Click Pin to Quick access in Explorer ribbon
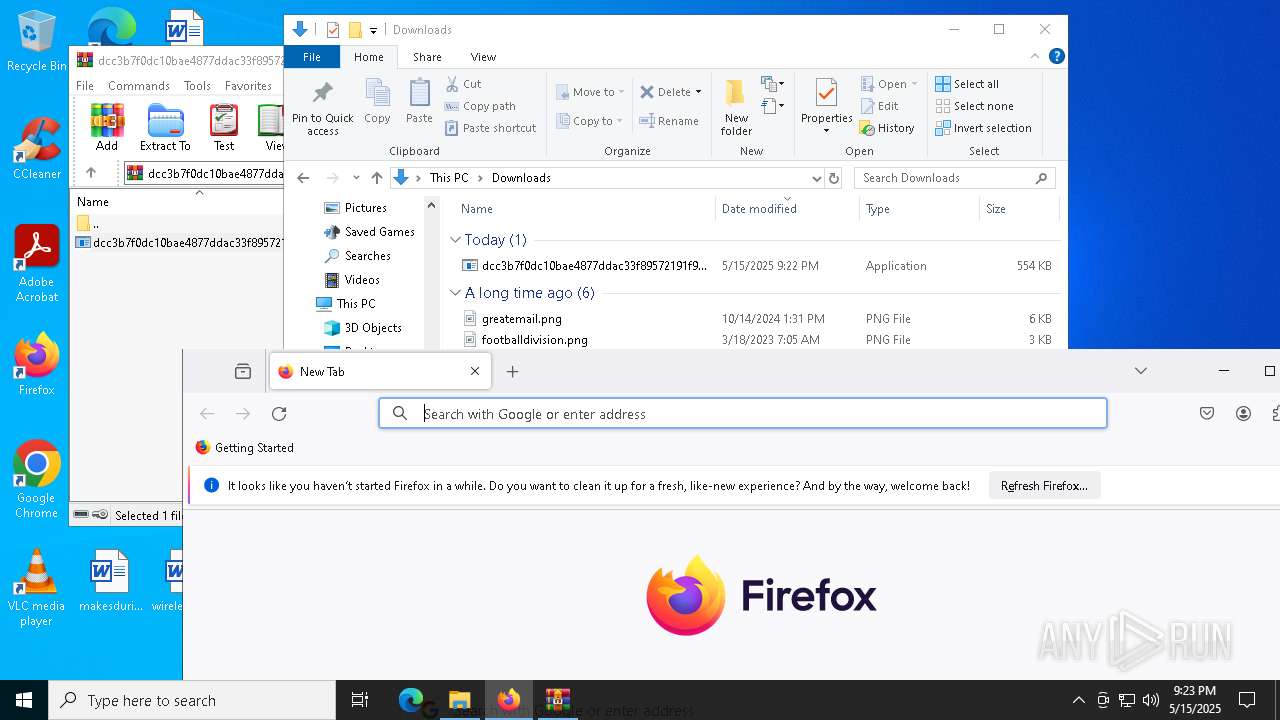The width and height of the screenshot is (1280, 720). click(x=322, y=108)
